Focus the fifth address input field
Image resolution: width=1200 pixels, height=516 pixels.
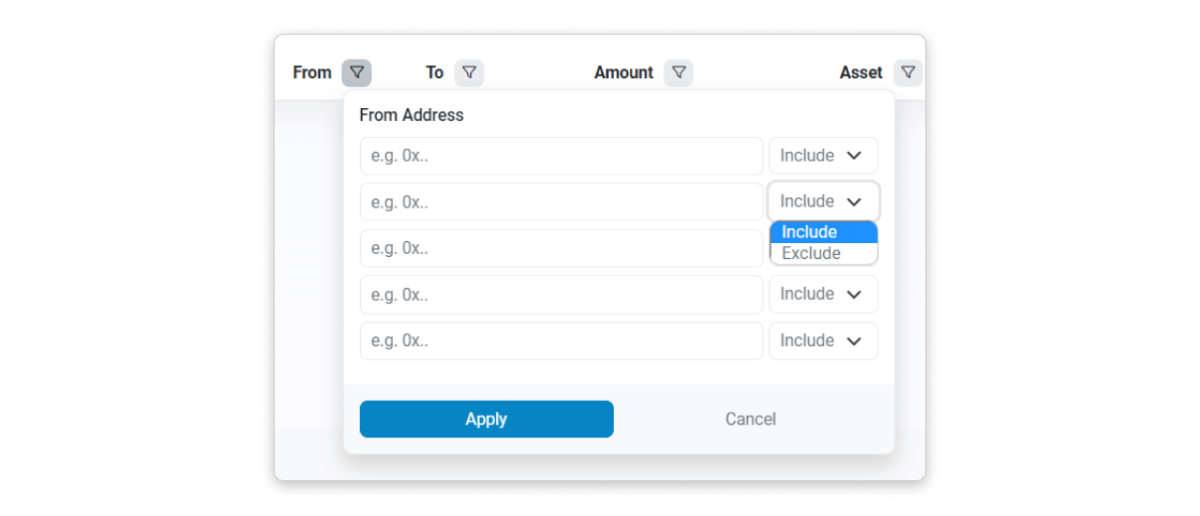coord(561,341)
